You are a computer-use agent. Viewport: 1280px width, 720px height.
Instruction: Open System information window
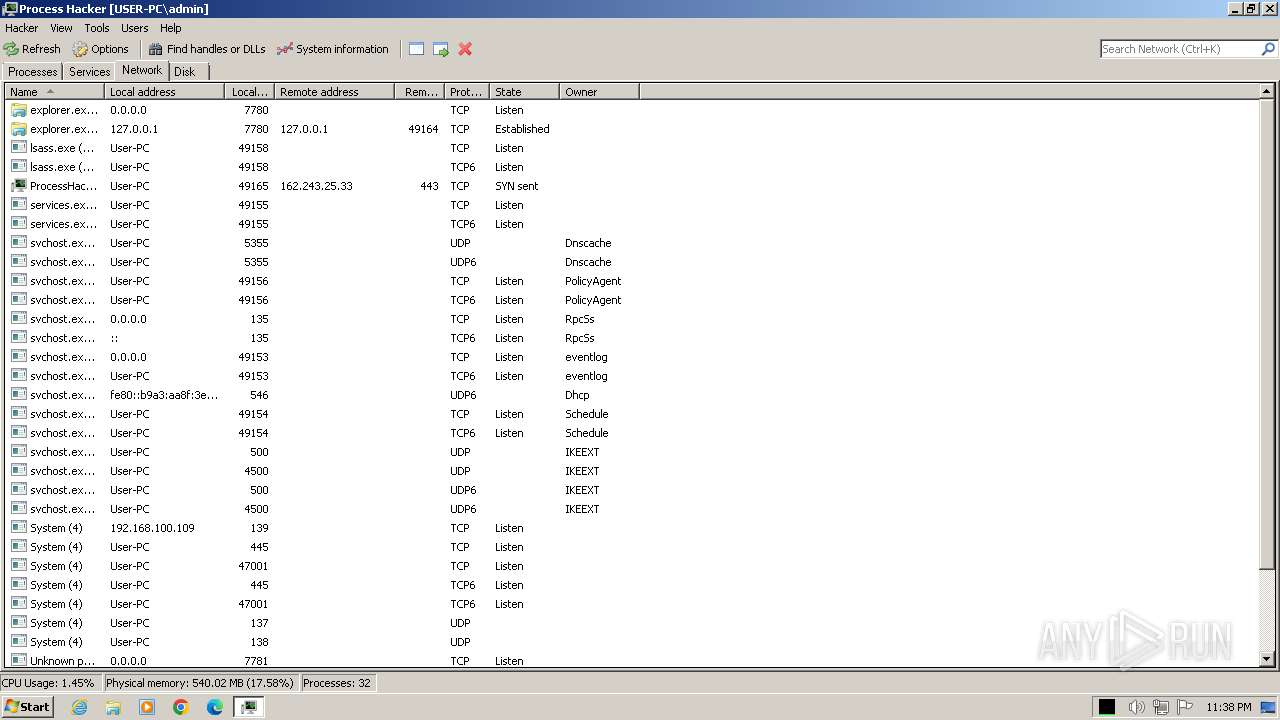333,49
